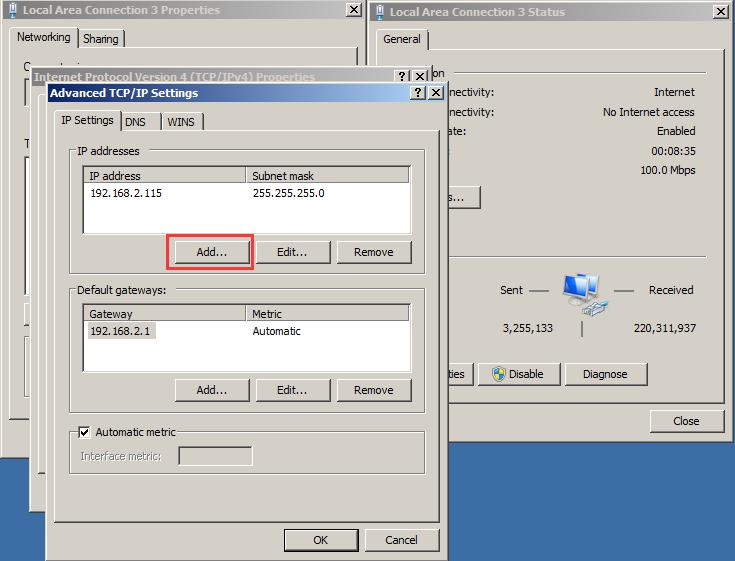This screenshot has width=735, height=561.
Task: Select the Sharing tab in connection properties
Action: pyautogui.click(x=100, y=39)
